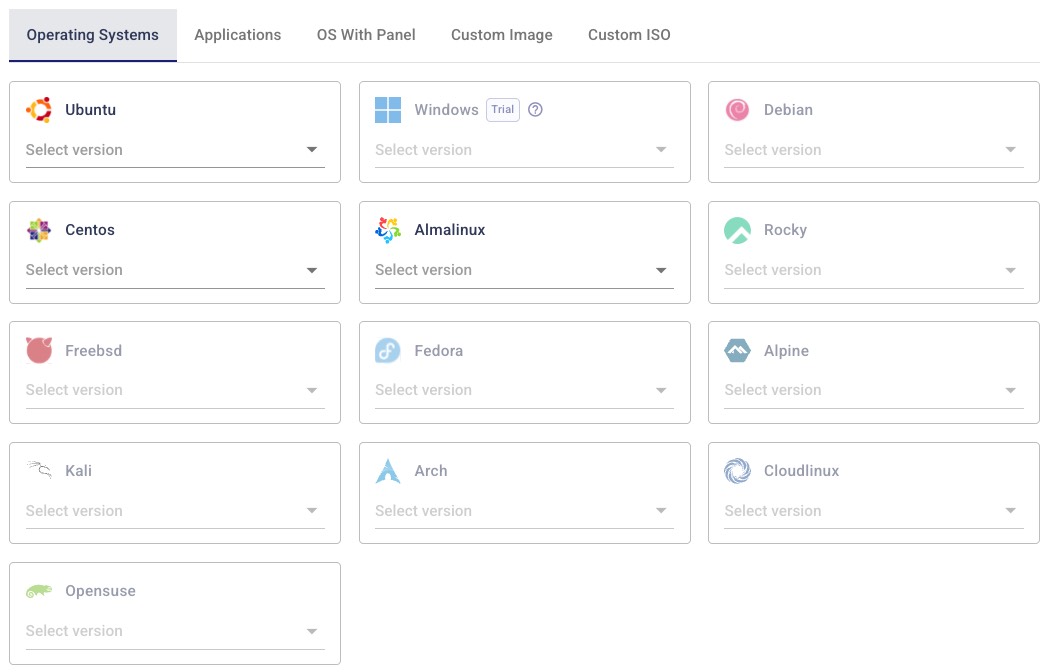The height and width of the screenshot is (672, 1048).
Task: Click the help question mark beside Windows Trial
Action: pyautogui.click(x=535, y=110)
